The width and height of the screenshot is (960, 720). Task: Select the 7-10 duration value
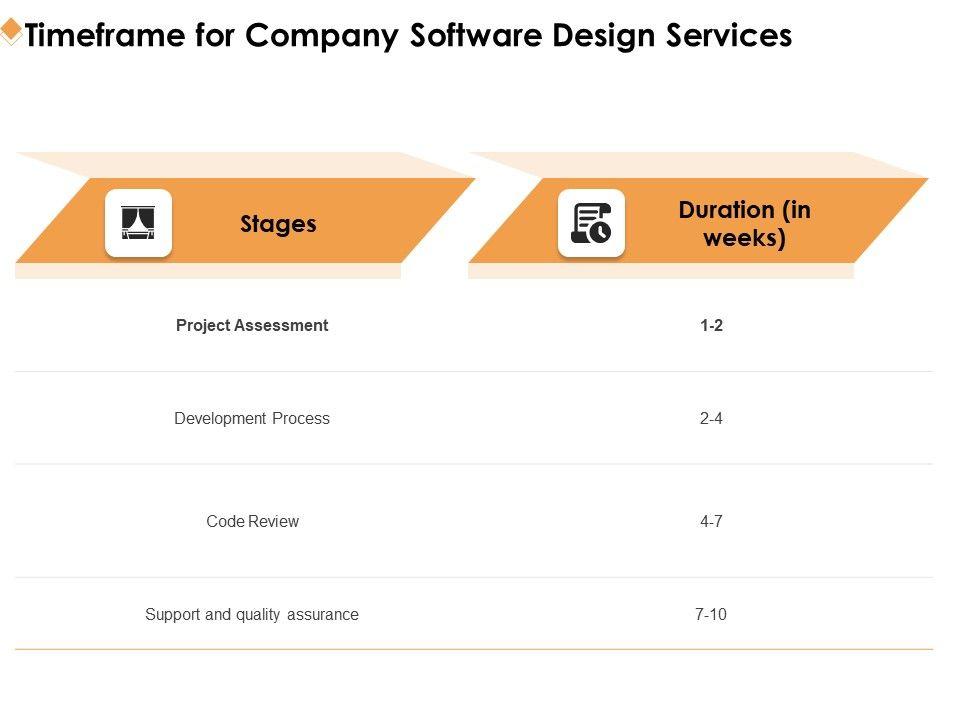[711, 614]
